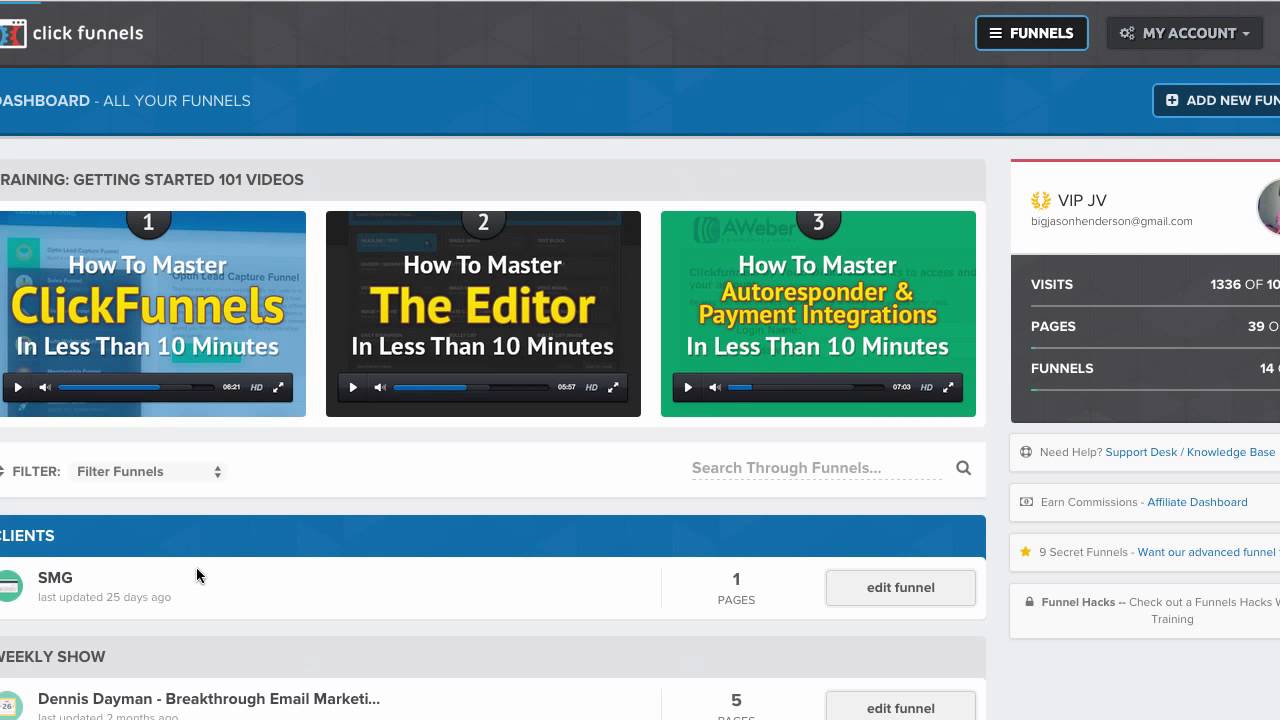Fullscreen The Editor training video
The width and height of the screenshot is (1280, 720).
pos(614,387)
